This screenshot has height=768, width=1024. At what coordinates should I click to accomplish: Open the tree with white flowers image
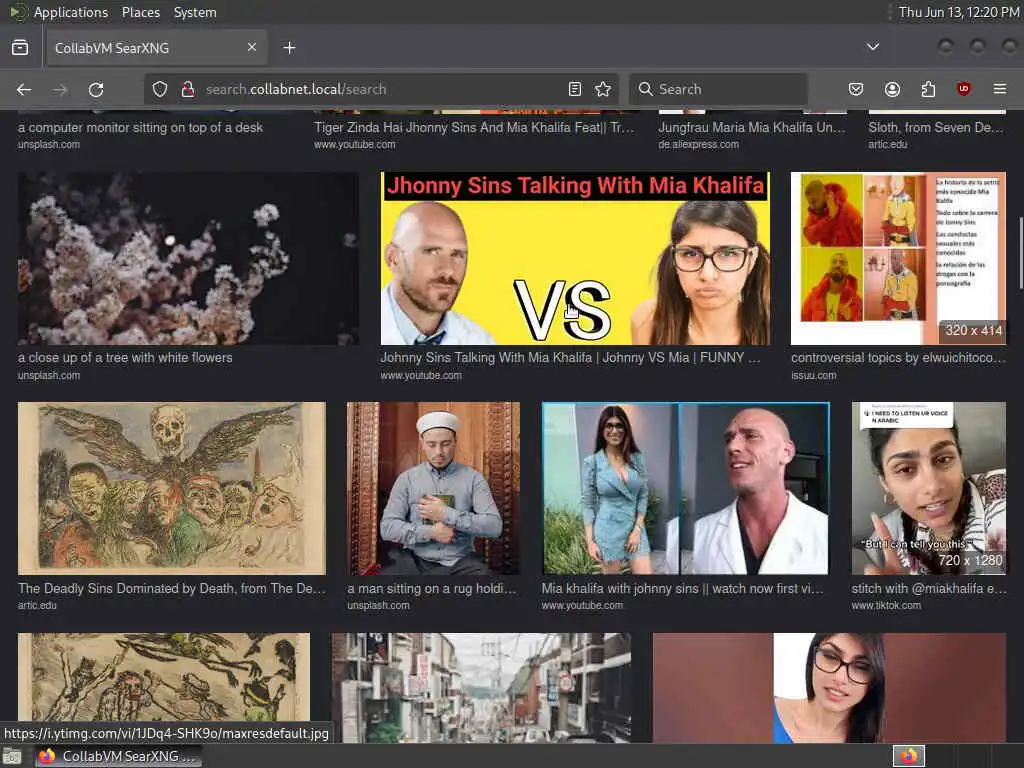188,258
